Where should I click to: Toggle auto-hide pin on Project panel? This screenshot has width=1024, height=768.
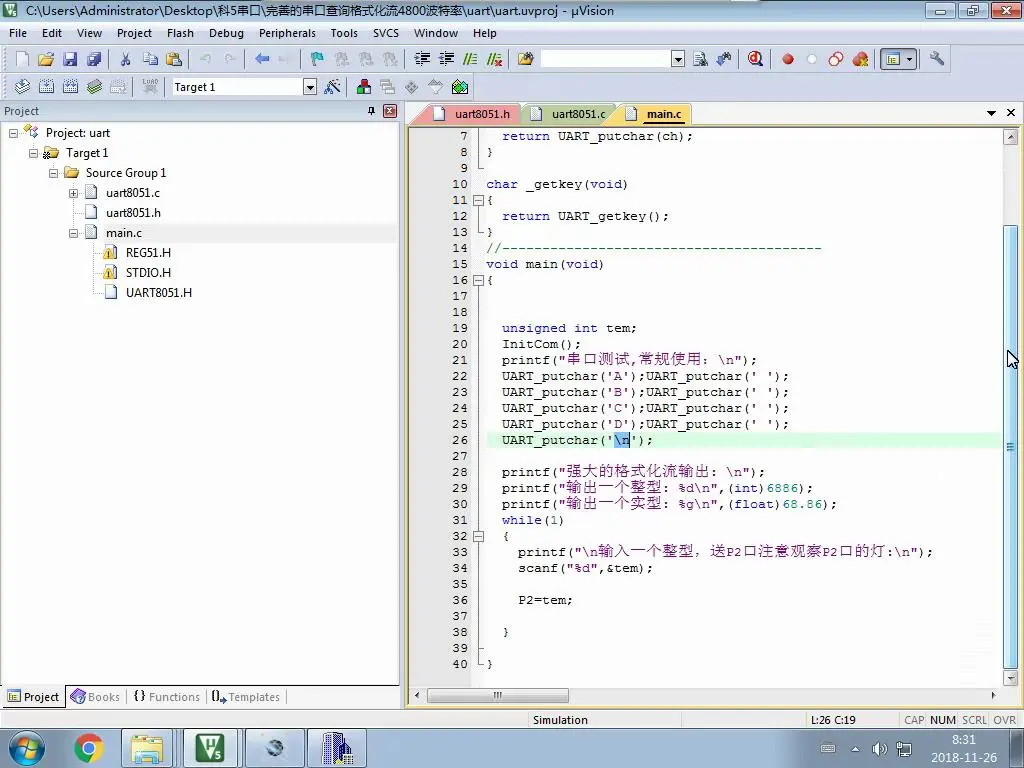tap(372, 111)
